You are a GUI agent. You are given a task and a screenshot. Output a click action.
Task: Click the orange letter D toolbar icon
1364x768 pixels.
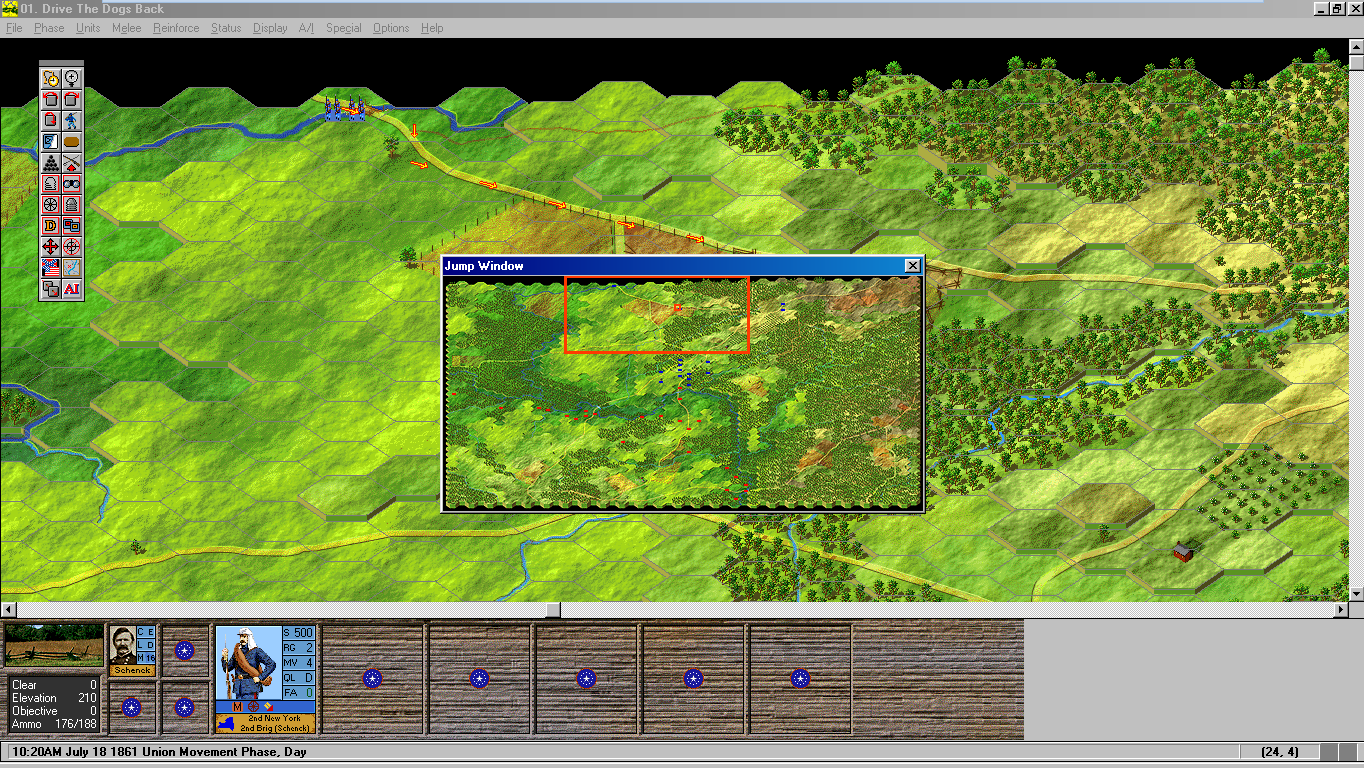(x=51, y=225)
